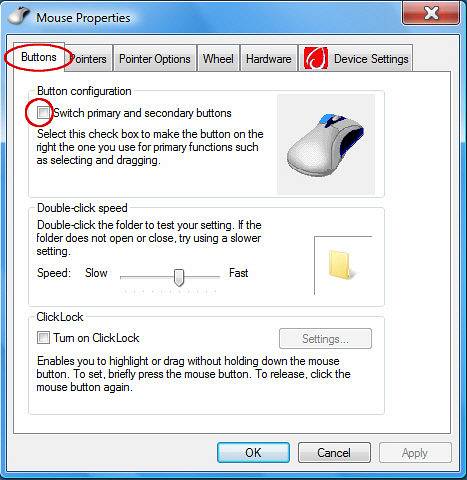The image size is (467, 480).
Task: Click the yellow test folder icon
Action: (x=341, y=265)
